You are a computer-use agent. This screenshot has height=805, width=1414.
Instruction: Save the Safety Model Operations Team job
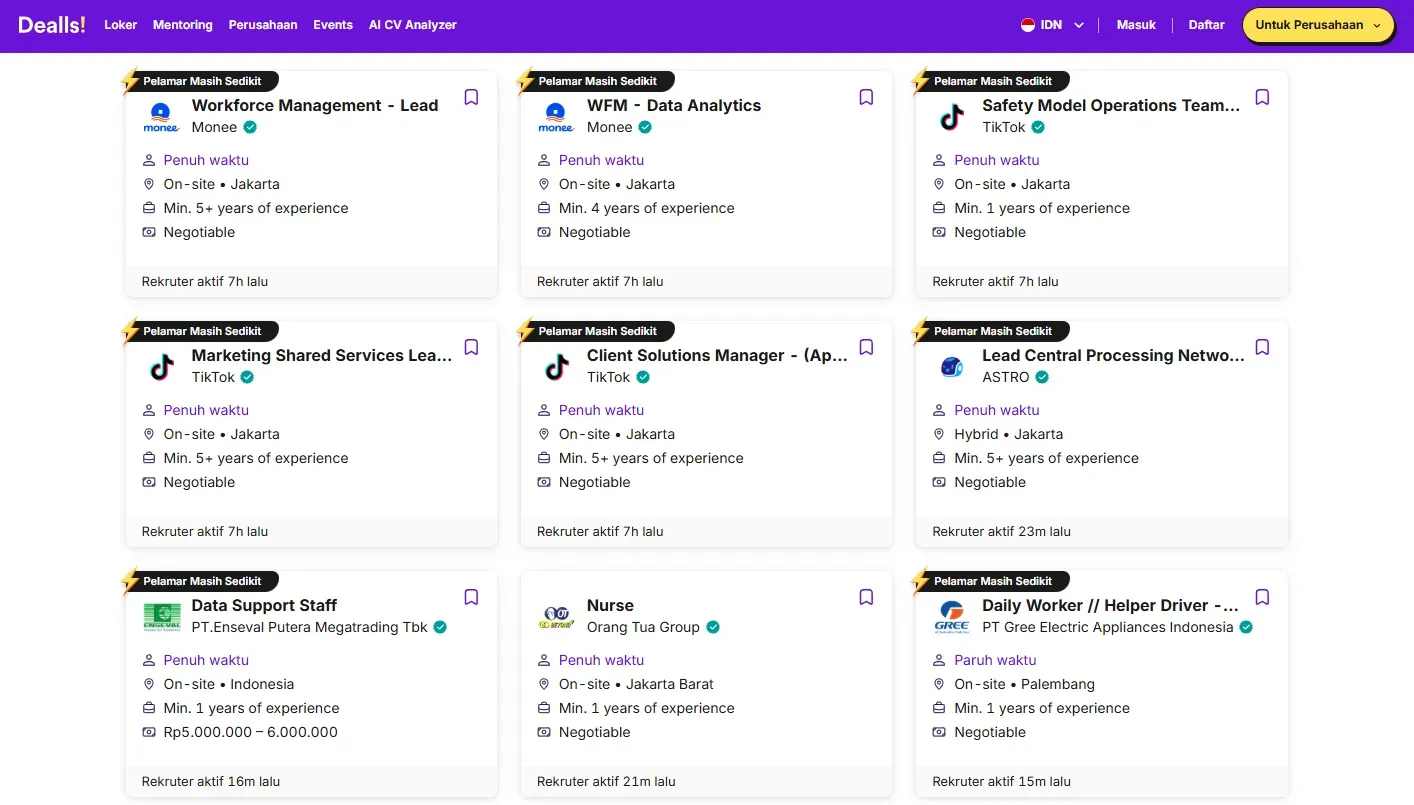point(1262,97)
